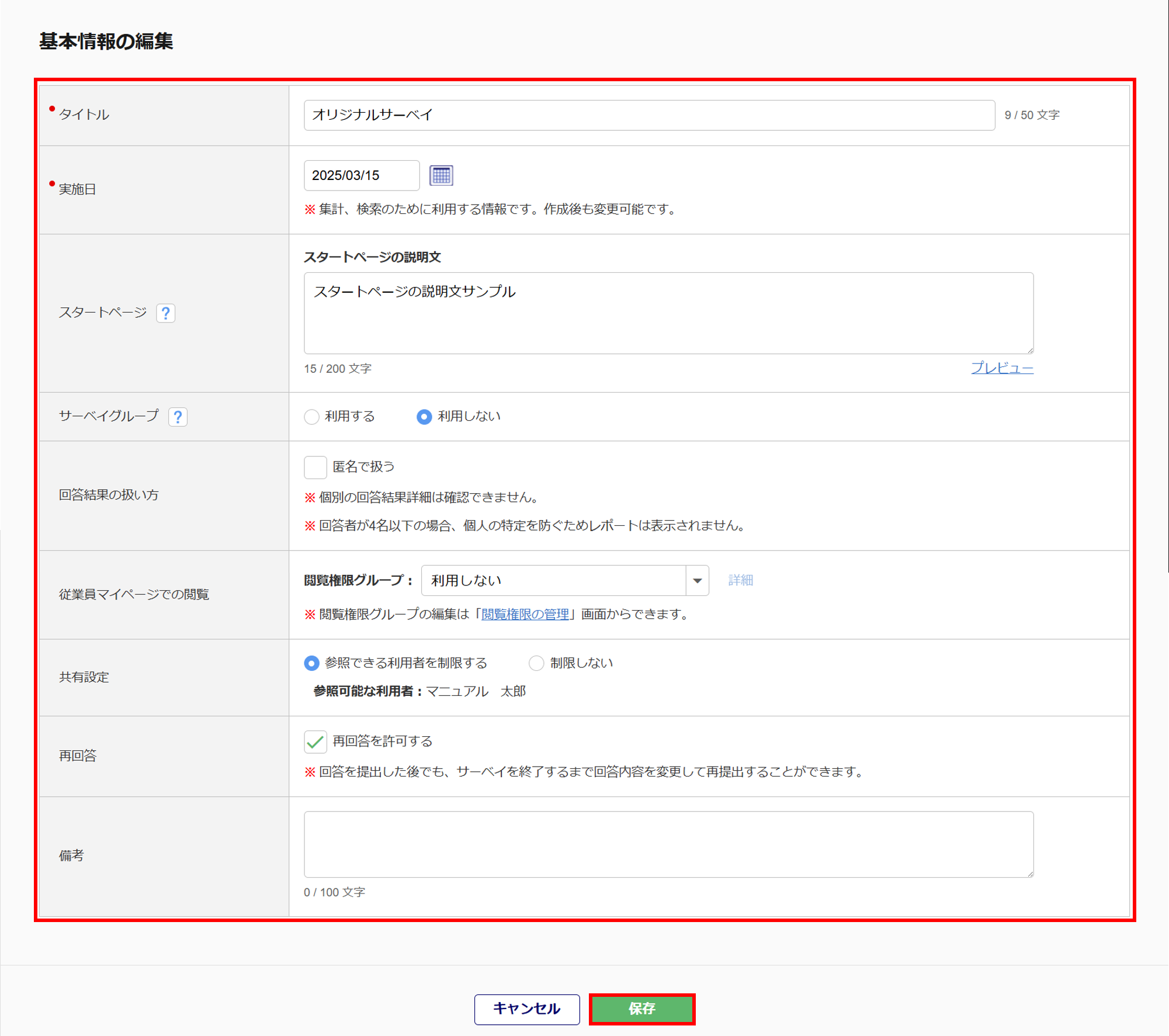1169x1036 pixels.
Task: Select 制限しない sharing option
Action: point(536,663)
